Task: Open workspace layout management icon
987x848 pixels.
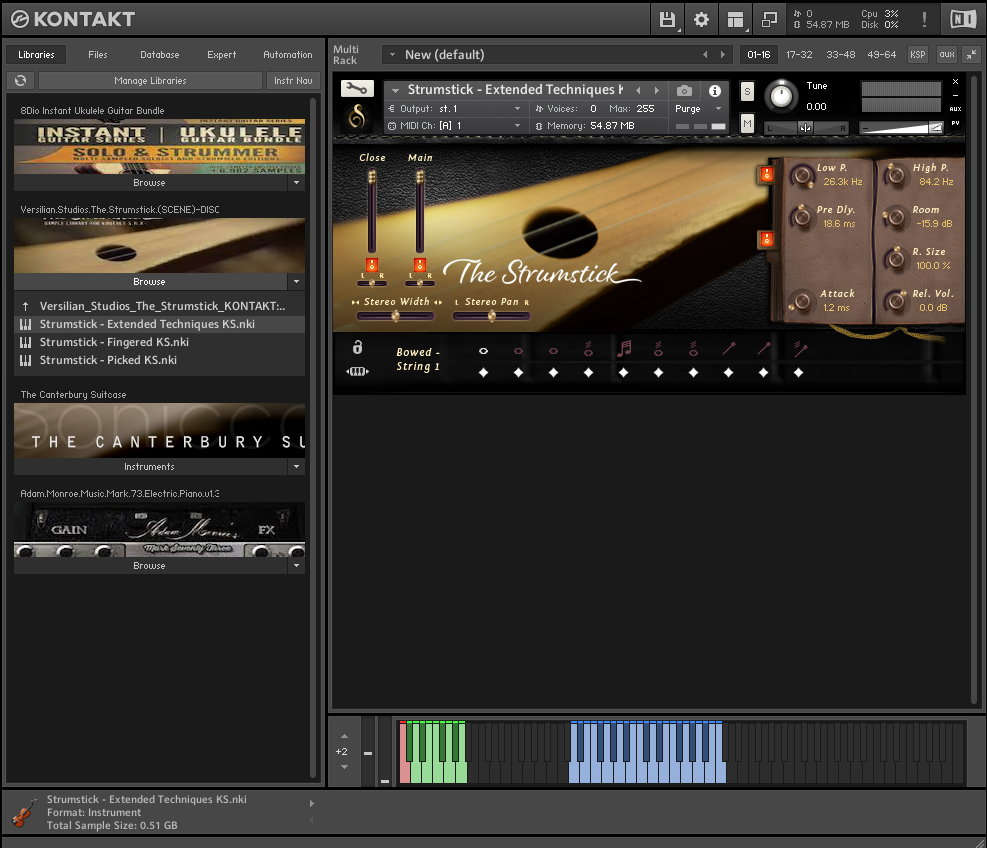Action: 735,20
